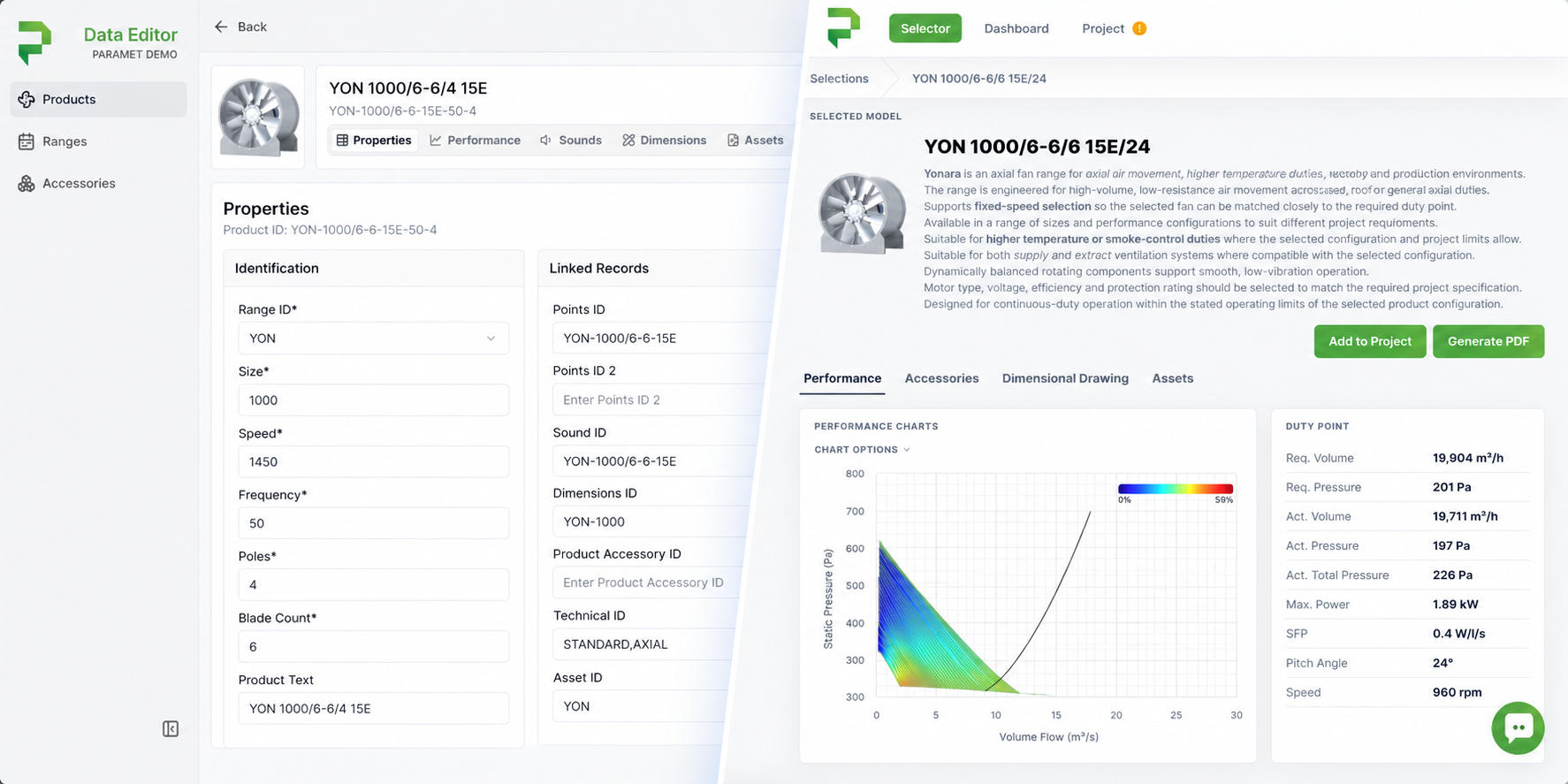Switch to Accessories tab in Selector
This screenshot has height=784, width=1568.
tap(941, 378)
